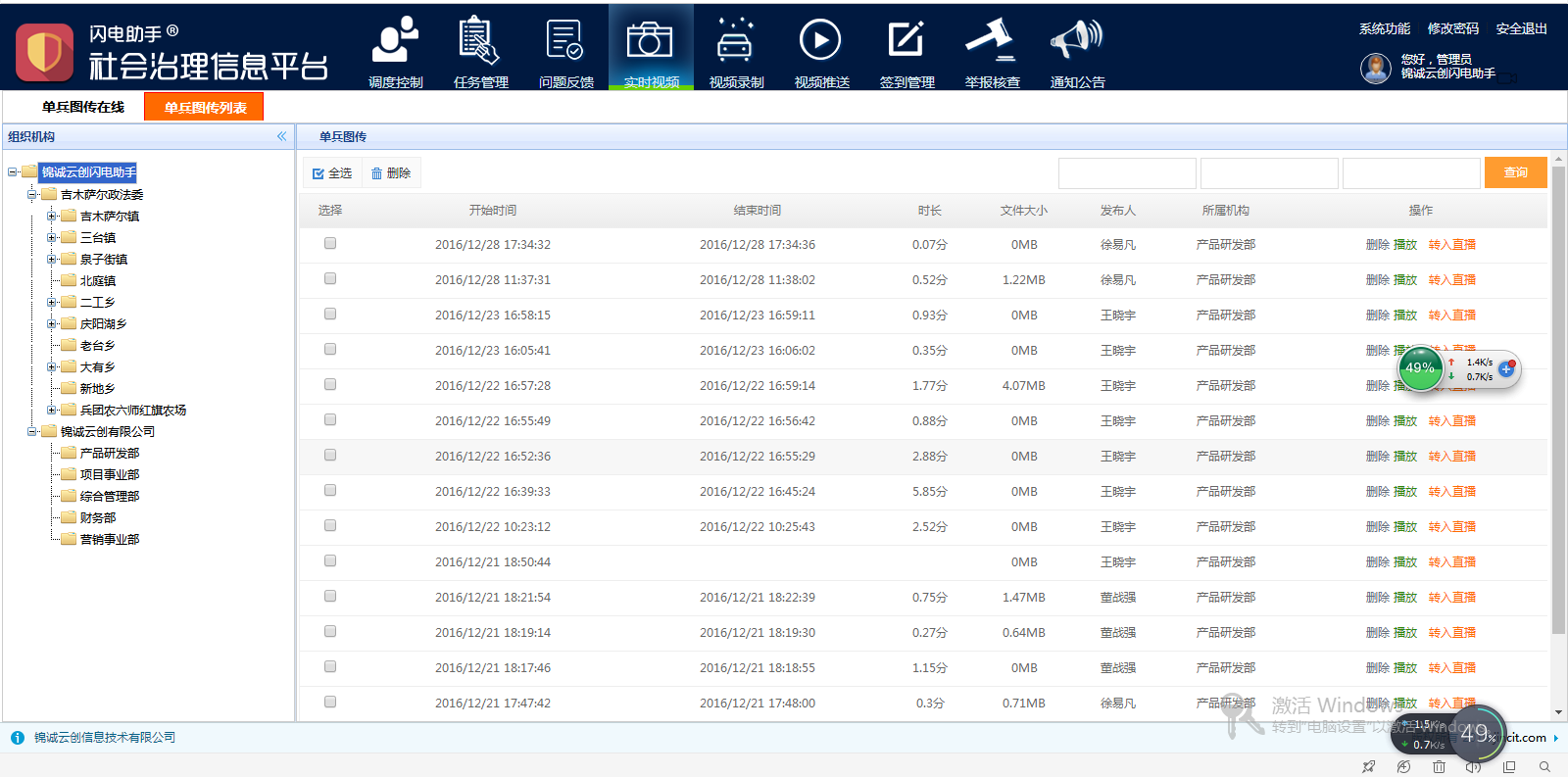The height and width of the screenshot is (777, 1568).
Task: Click 安全退出 to log out
Action: pos(1521,28)
